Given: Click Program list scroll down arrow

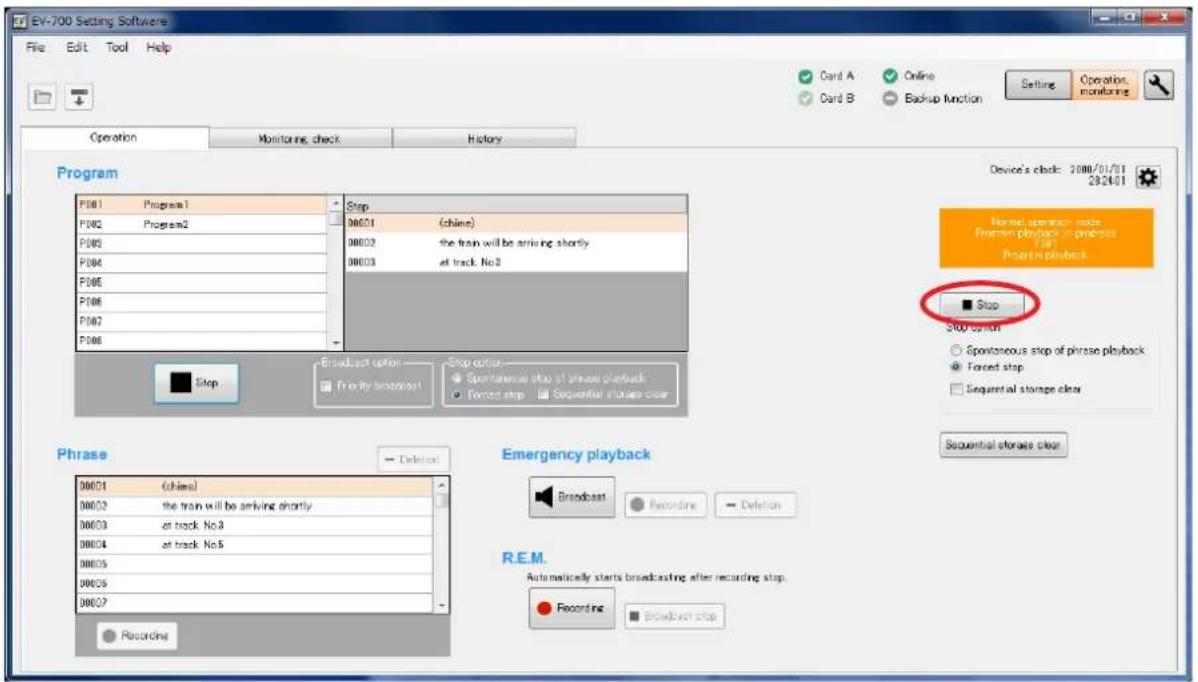Looking at the screenshot, I should pyautogui.click(x=335, y=344).
